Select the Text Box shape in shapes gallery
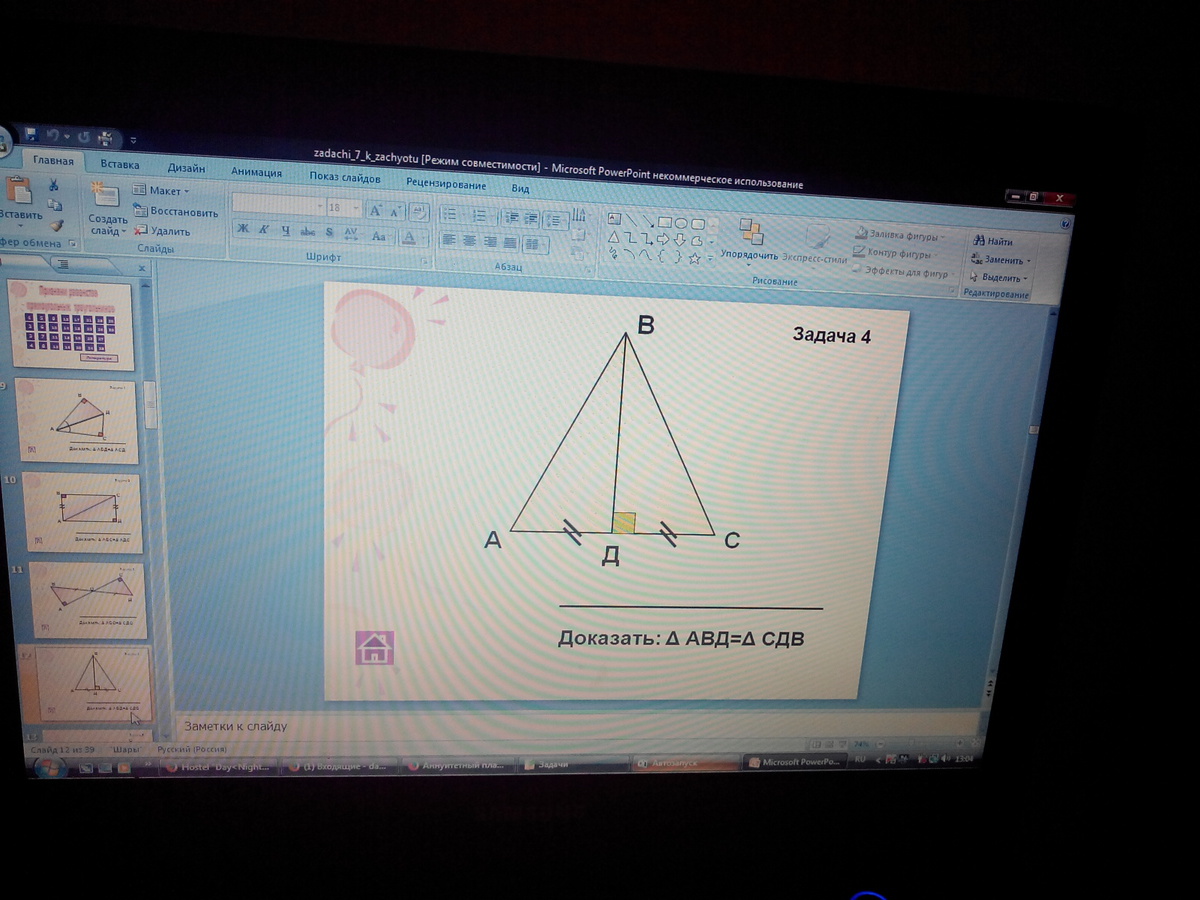This screenshot has height=900, width=1200. click(x=614, y=218)
